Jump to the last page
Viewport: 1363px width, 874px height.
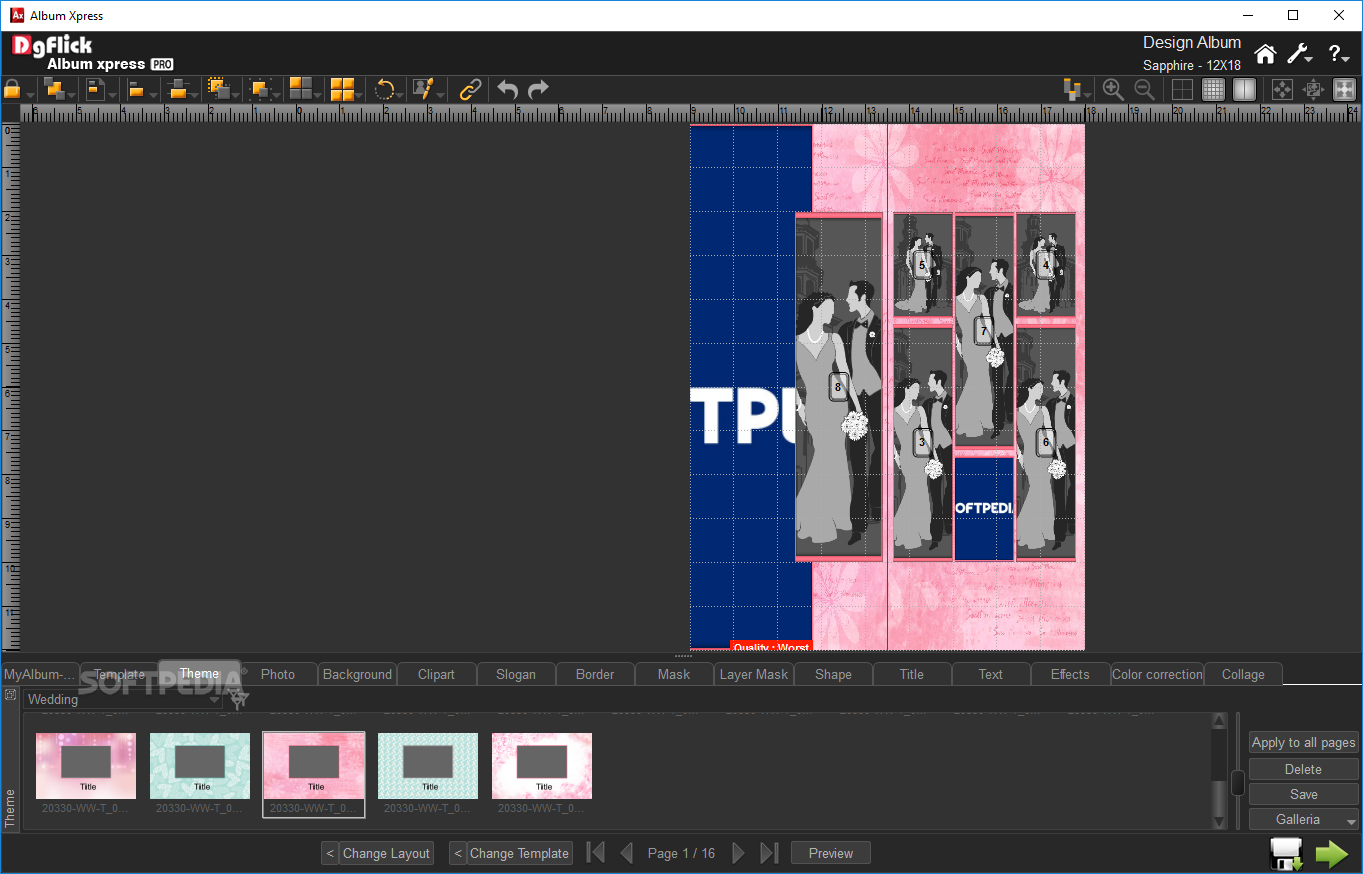pyautogui.click(x=769, y=853)
